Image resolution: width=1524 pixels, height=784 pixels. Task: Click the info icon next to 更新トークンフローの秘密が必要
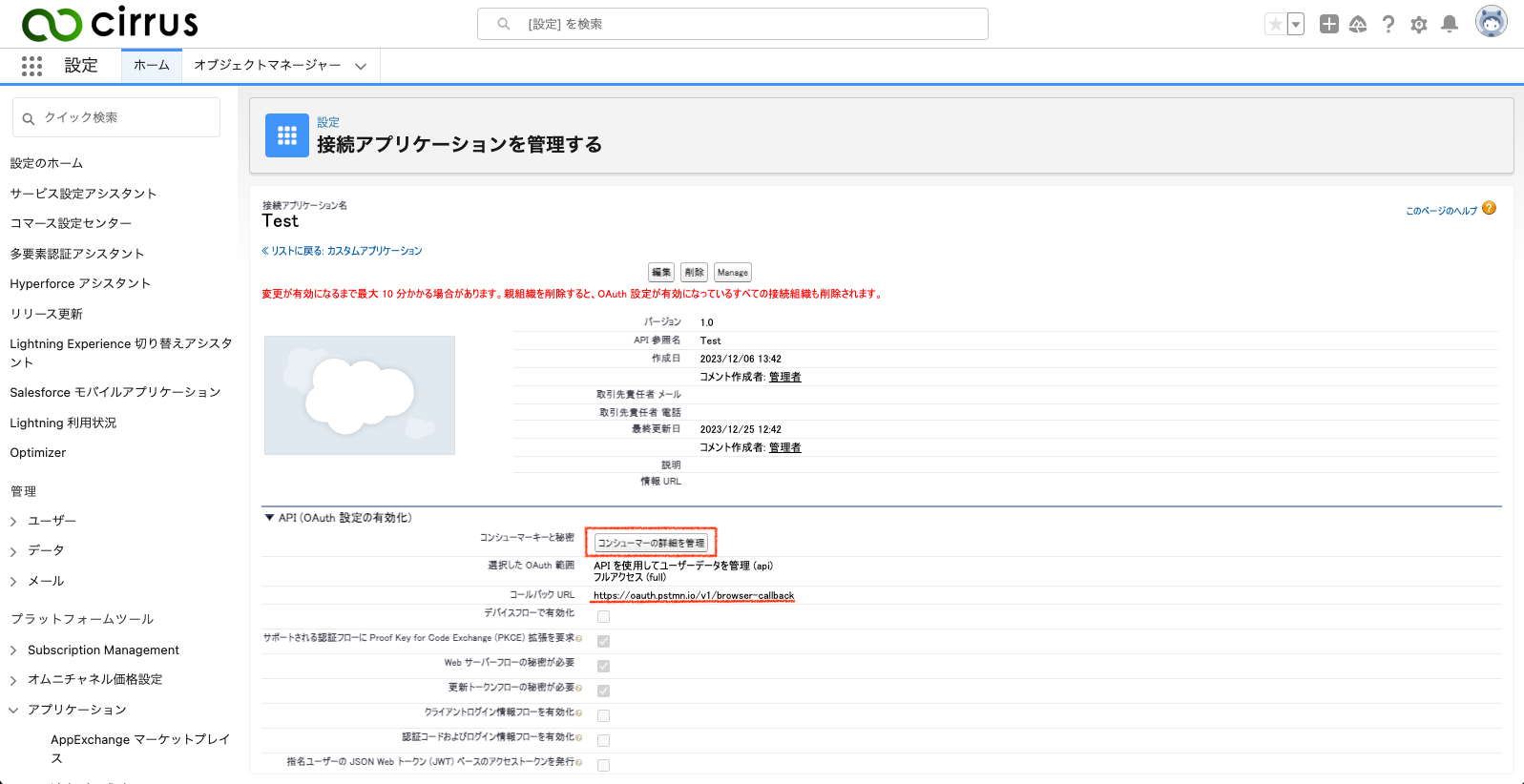click(578, 688)
